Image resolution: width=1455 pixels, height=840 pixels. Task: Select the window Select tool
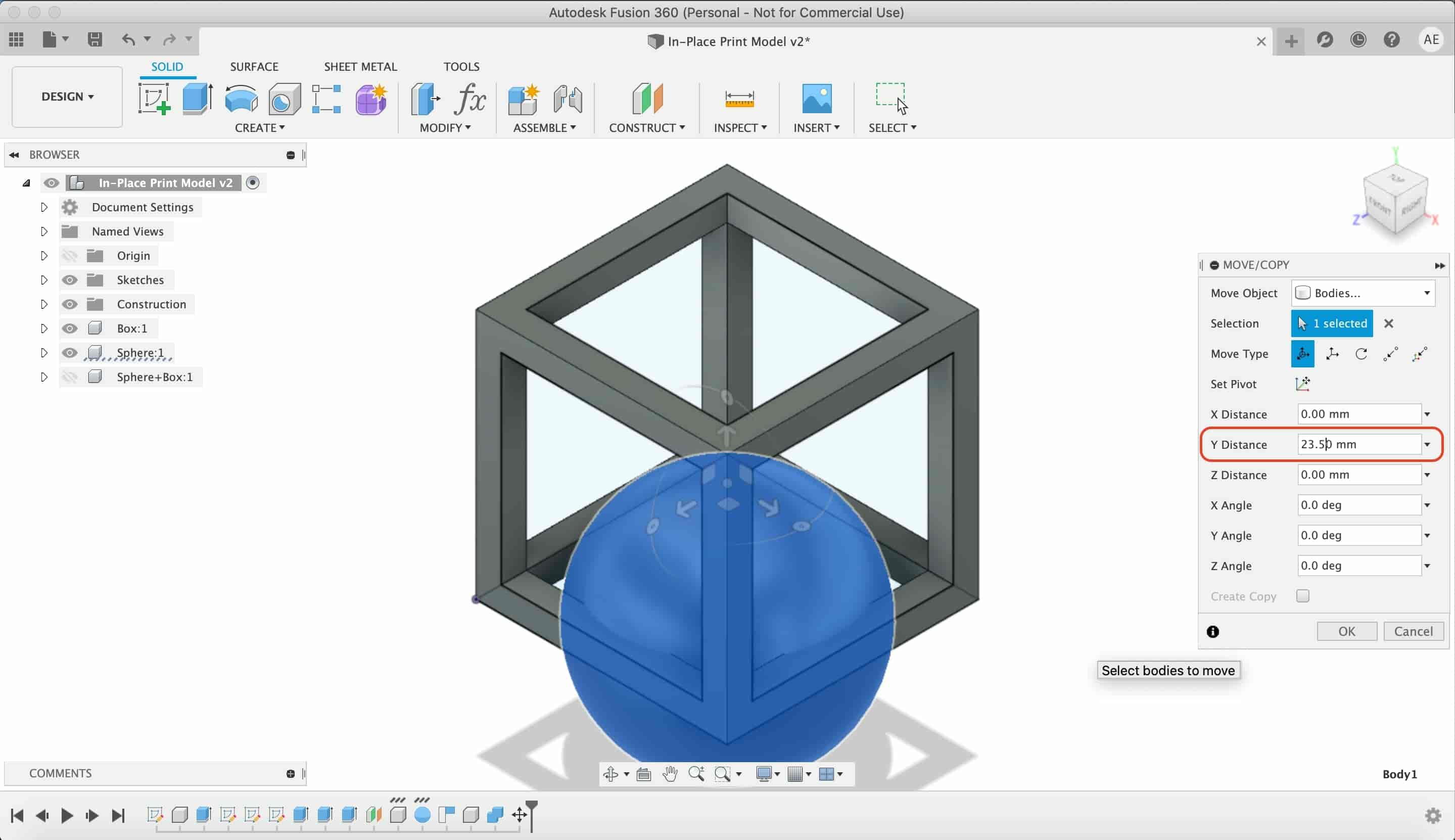(891, 99)
